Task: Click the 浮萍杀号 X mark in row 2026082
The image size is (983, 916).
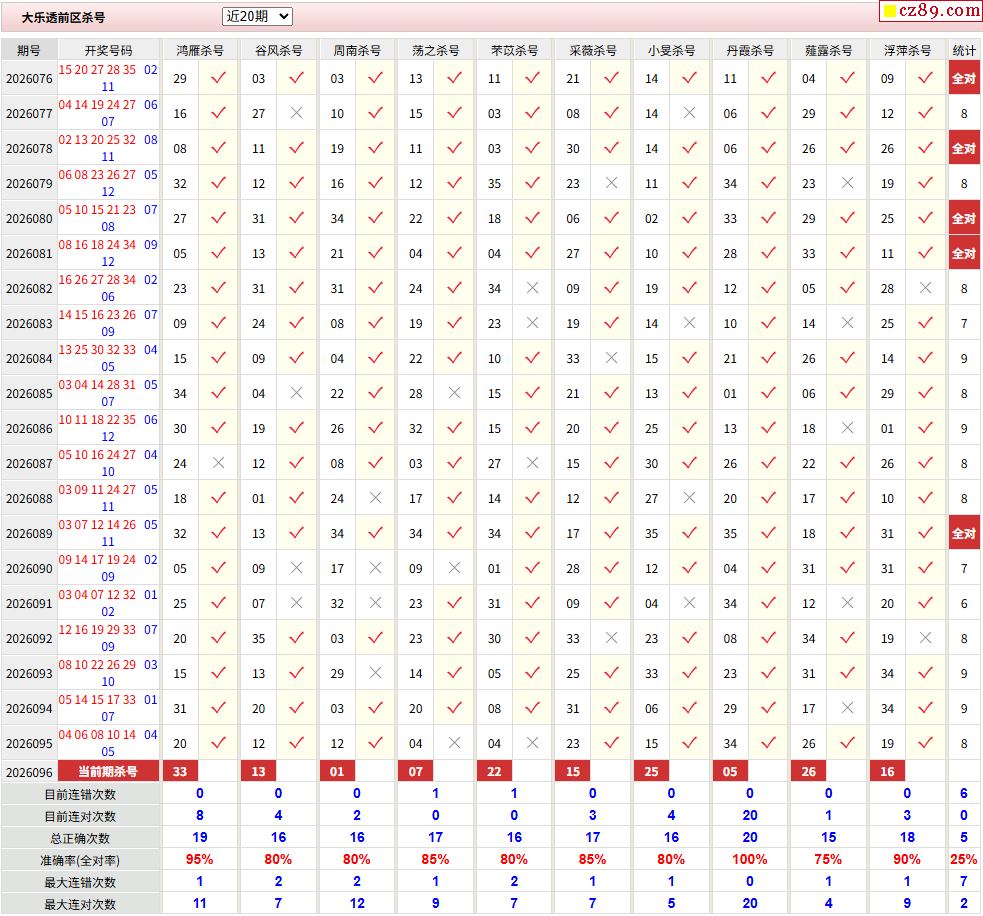Action: click(x=925, y=288)
